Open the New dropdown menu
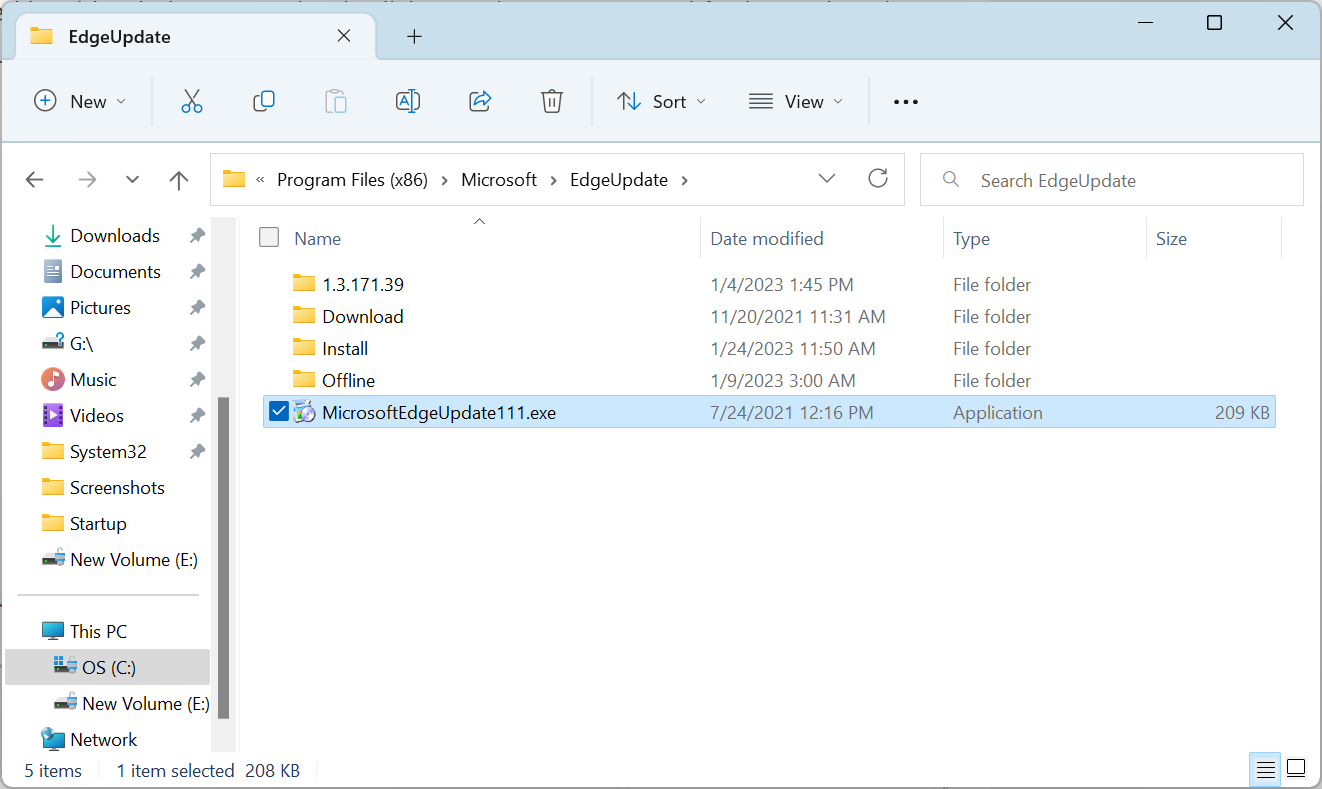The width and height of the screenshot is (1322, 789). [80, 101]
